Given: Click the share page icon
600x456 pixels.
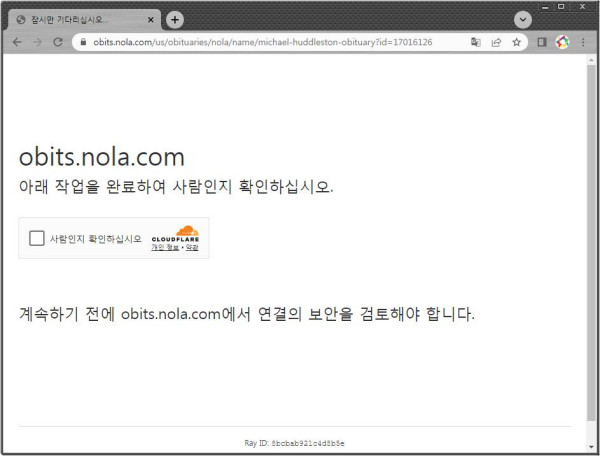Looking at the screenshot, I should tap(496, 43).
